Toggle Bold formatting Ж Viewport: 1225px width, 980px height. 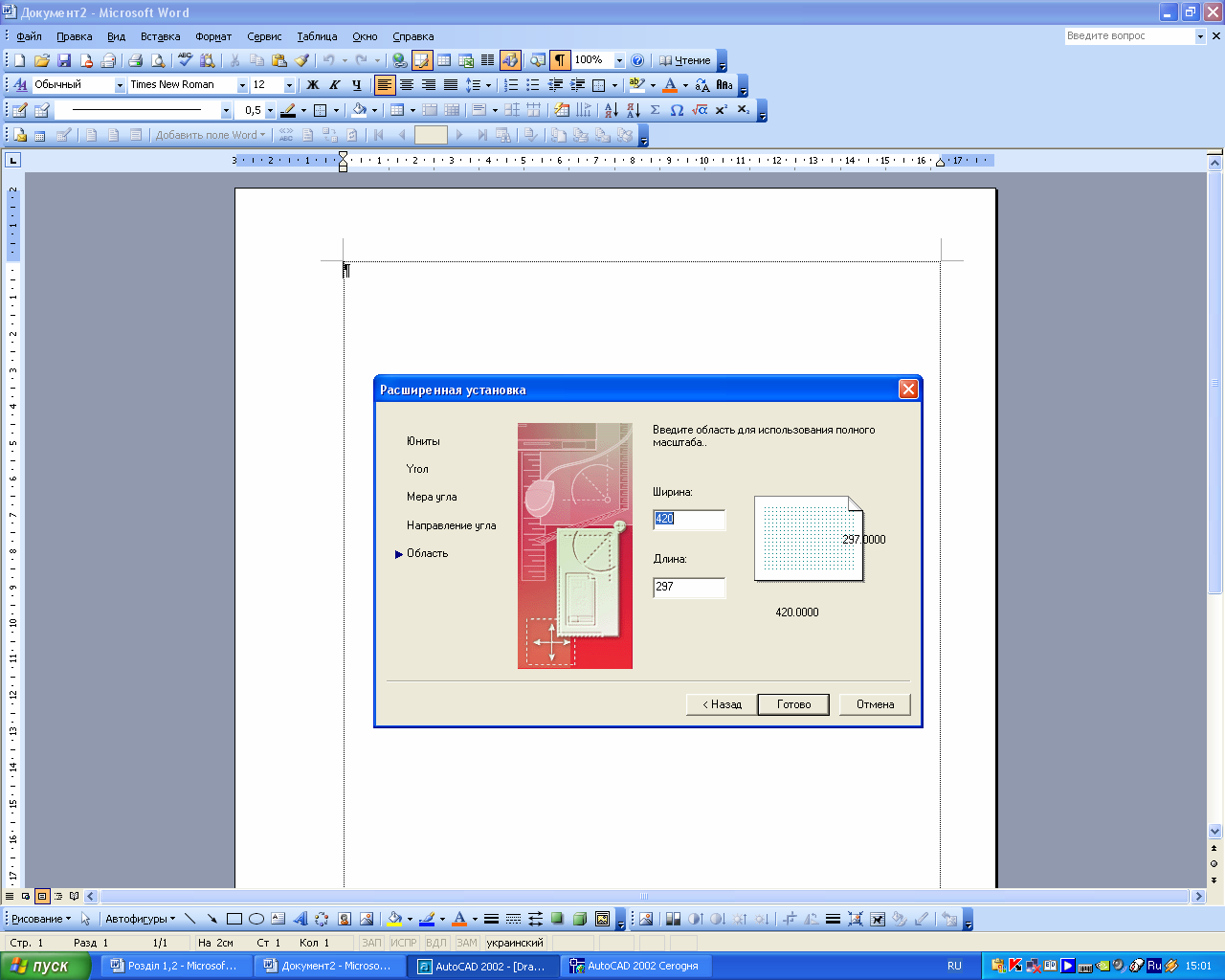pyautogui.click(x=313, y=85)
